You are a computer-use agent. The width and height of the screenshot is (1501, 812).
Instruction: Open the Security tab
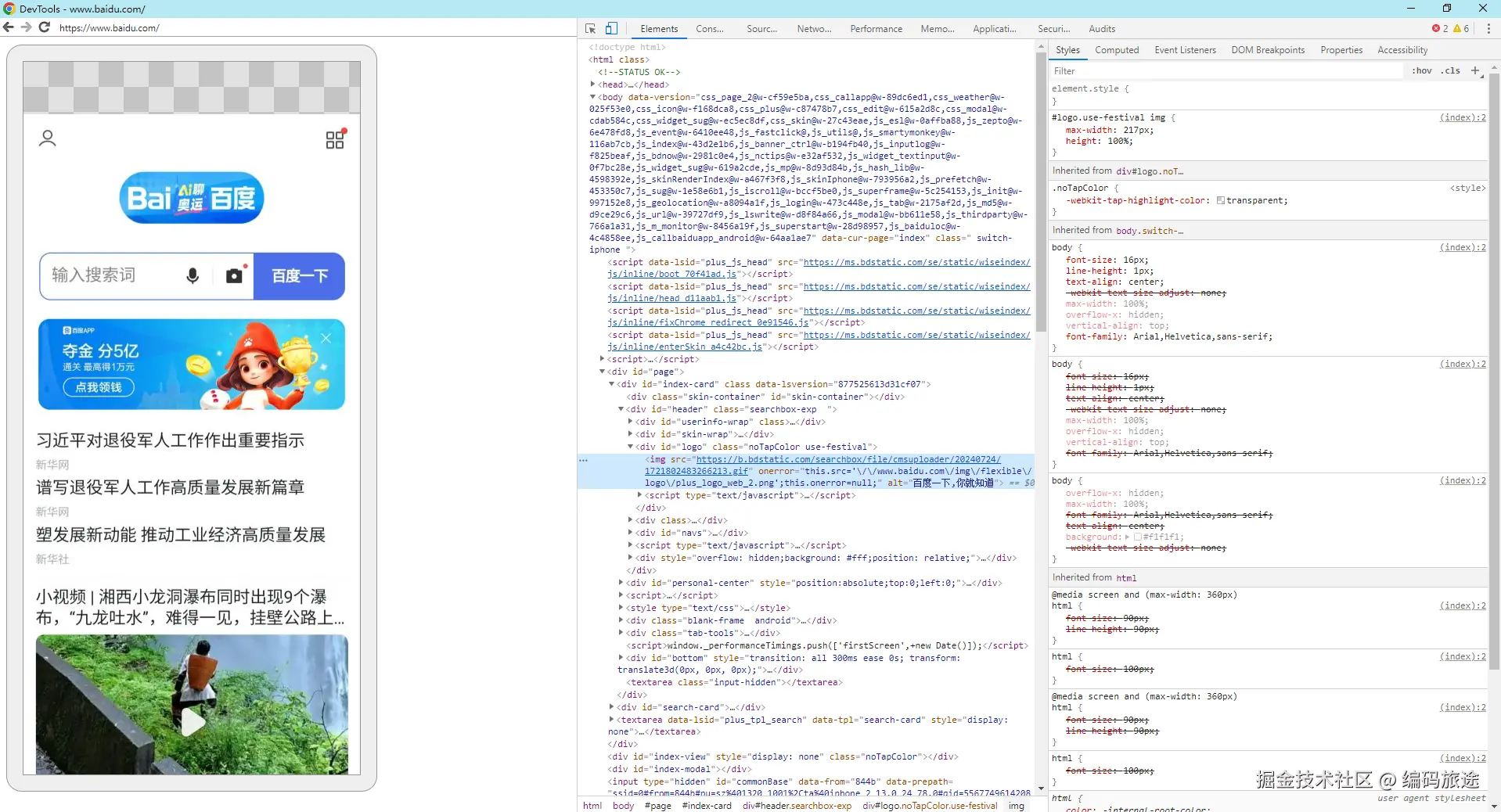(x=1053, y=29)
